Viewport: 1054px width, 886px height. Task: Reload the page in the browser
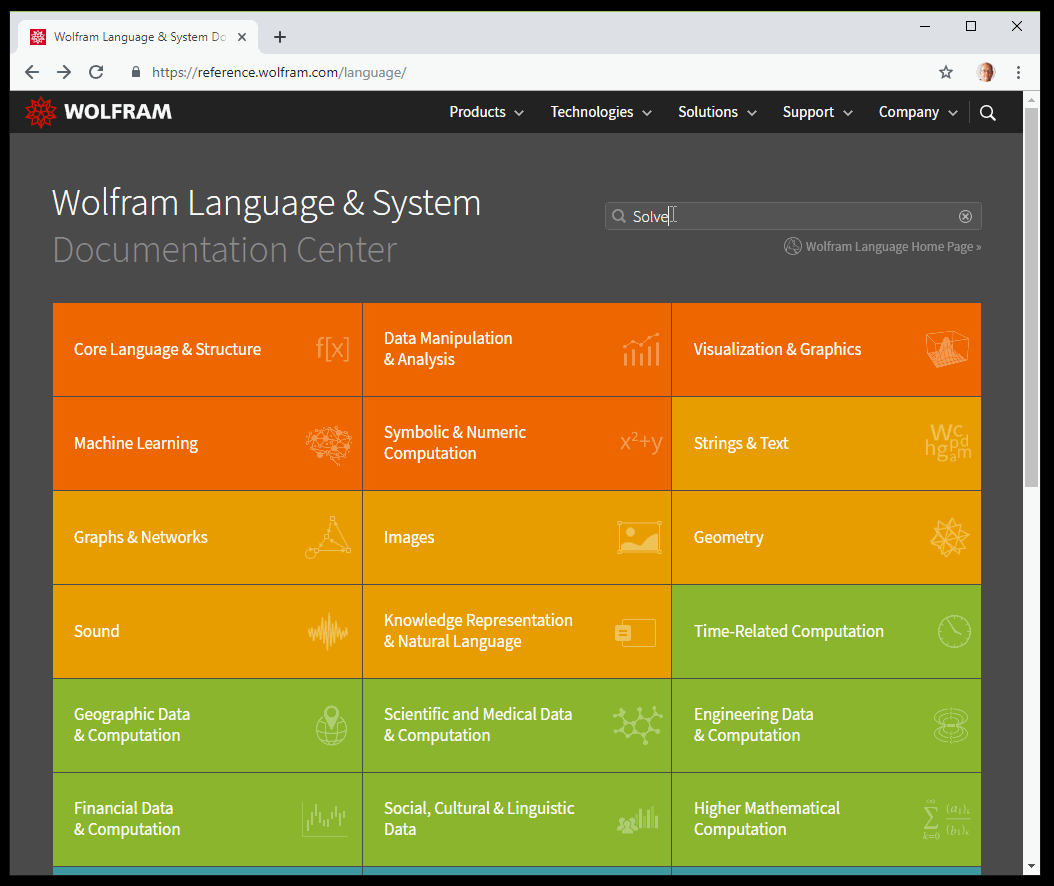click(96, 72)
